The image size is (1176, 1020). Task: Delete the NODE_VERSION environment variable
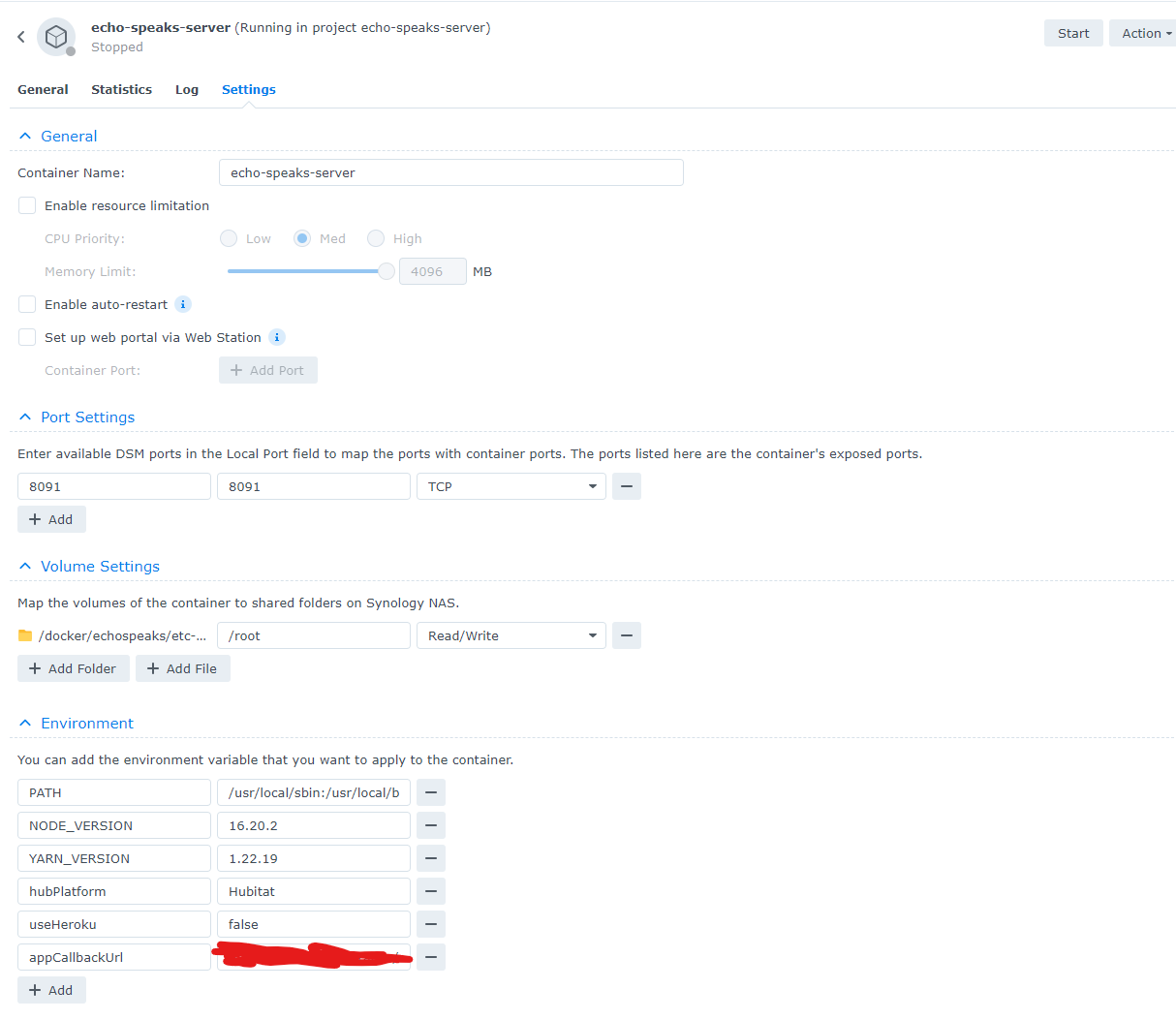pyautogui.click(x=431, y=825)
